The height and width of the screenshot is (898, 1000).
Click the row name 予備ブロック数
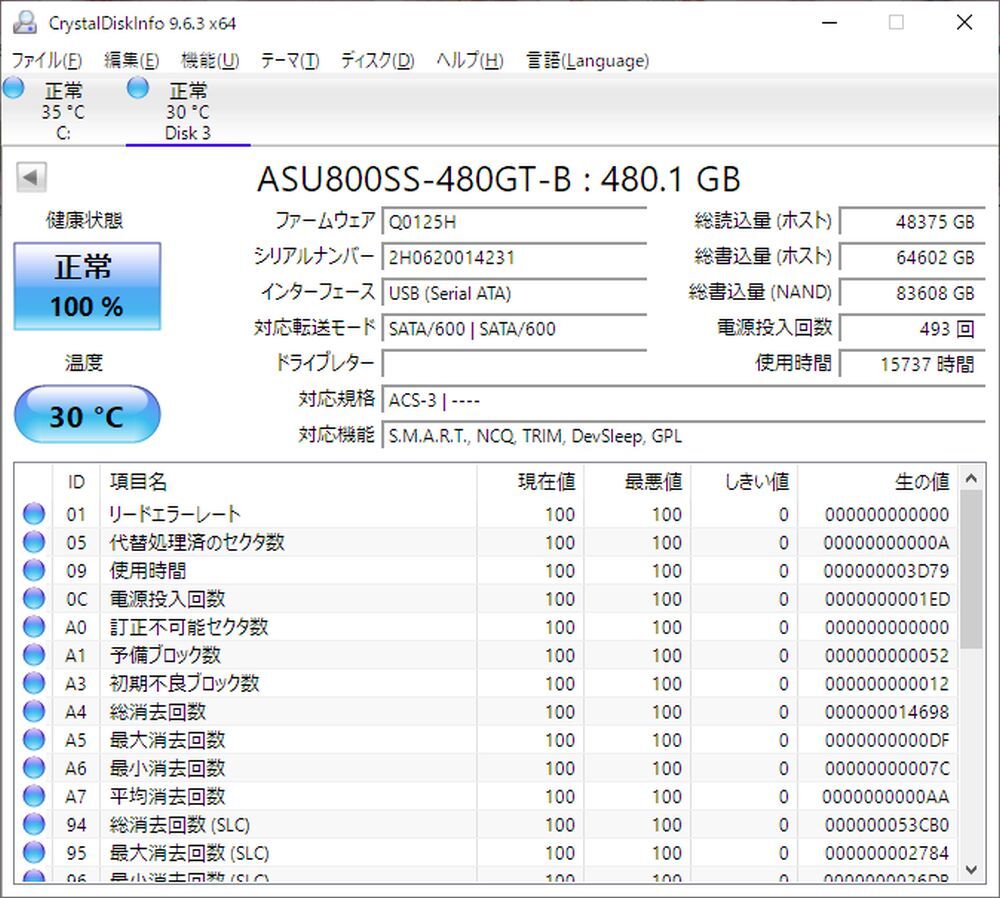pyautogui.click(x=165, y=655)
